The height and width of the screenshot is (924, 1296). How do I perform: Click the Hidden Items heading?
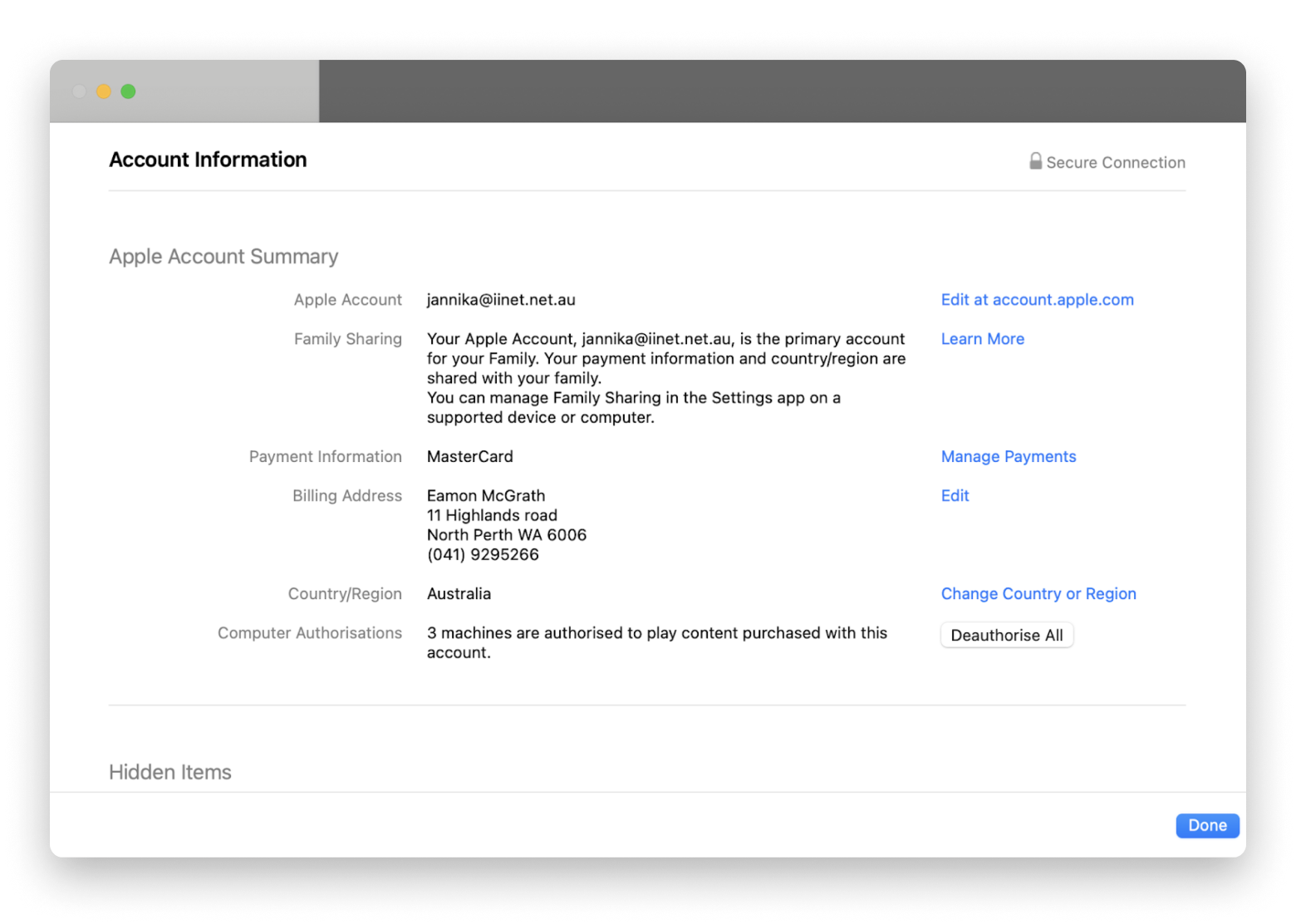click(x=170, y=772)
